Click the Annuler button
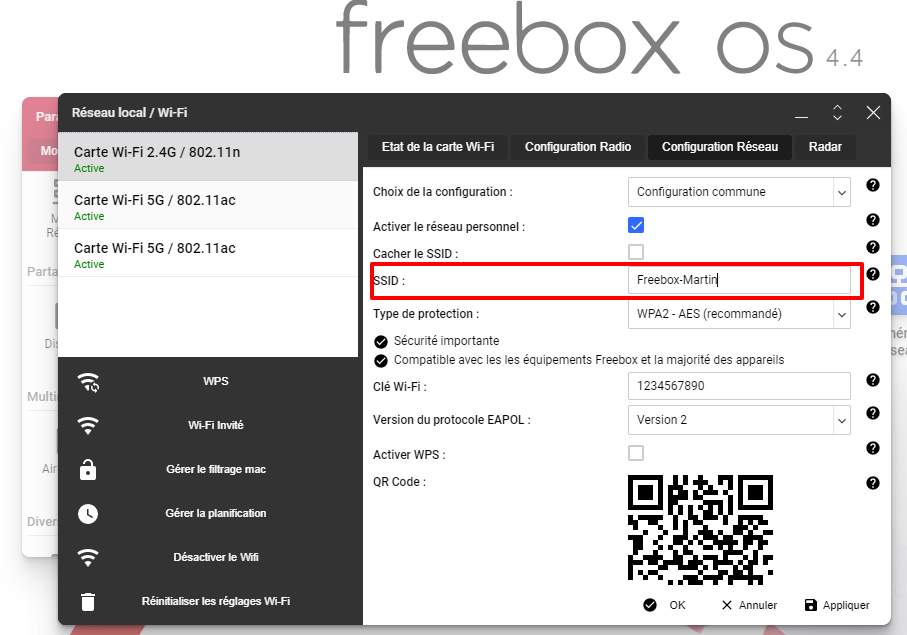Screen dimensions: 907x635 tap(749, 605)
